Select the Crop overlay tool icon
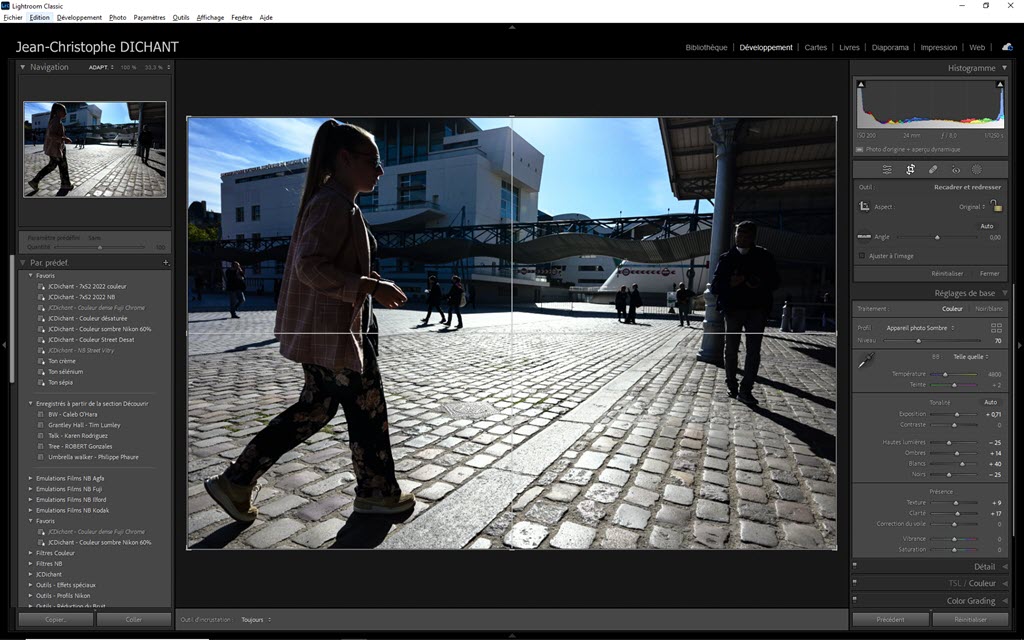The height and width of the screenshot is (640, 1024). (910, 170)
